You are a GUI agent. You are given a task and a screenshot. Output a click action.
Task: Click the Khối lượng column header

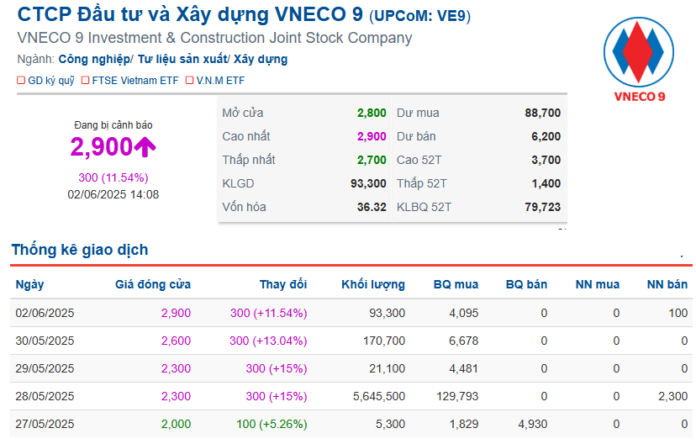(373, 285)
